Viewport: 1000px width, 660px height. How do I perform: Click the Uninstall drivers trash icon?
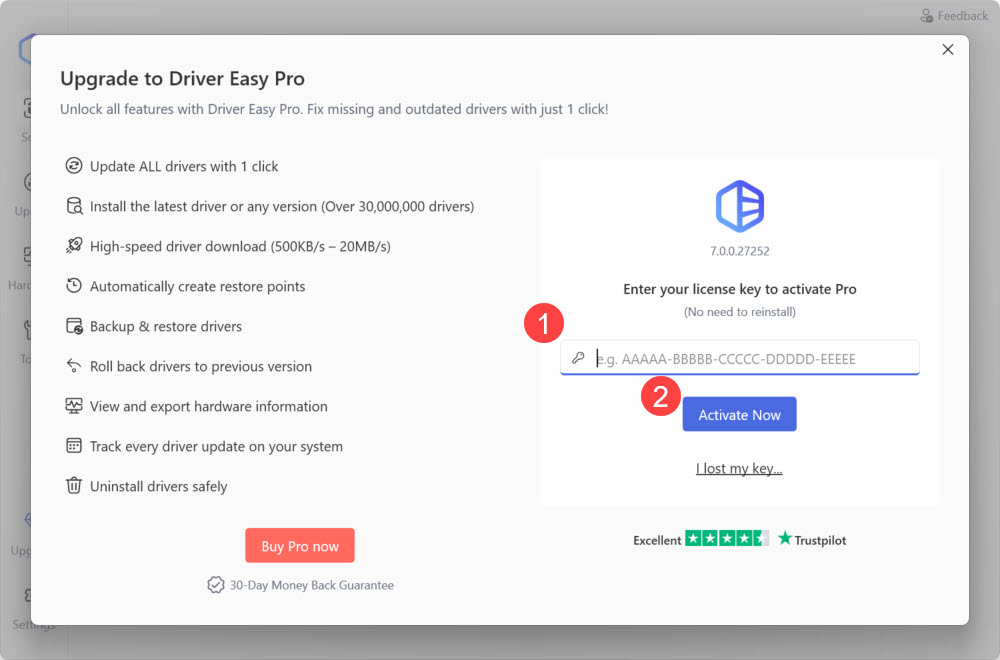74,486
